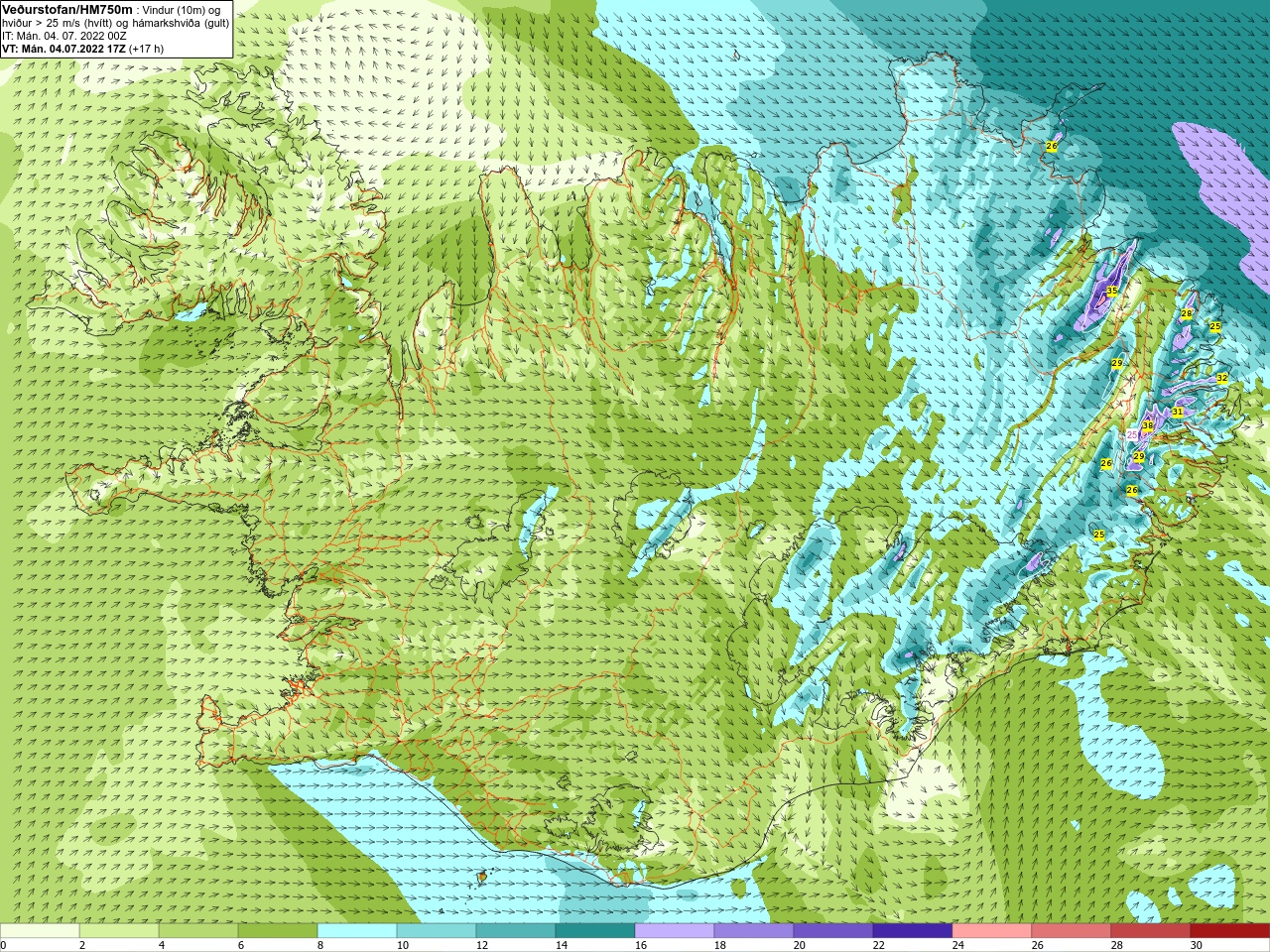The height and width of the screenshot is (952, 1270).
Task: Click the legend scale number 16
Action: click(x=641, y=945)
